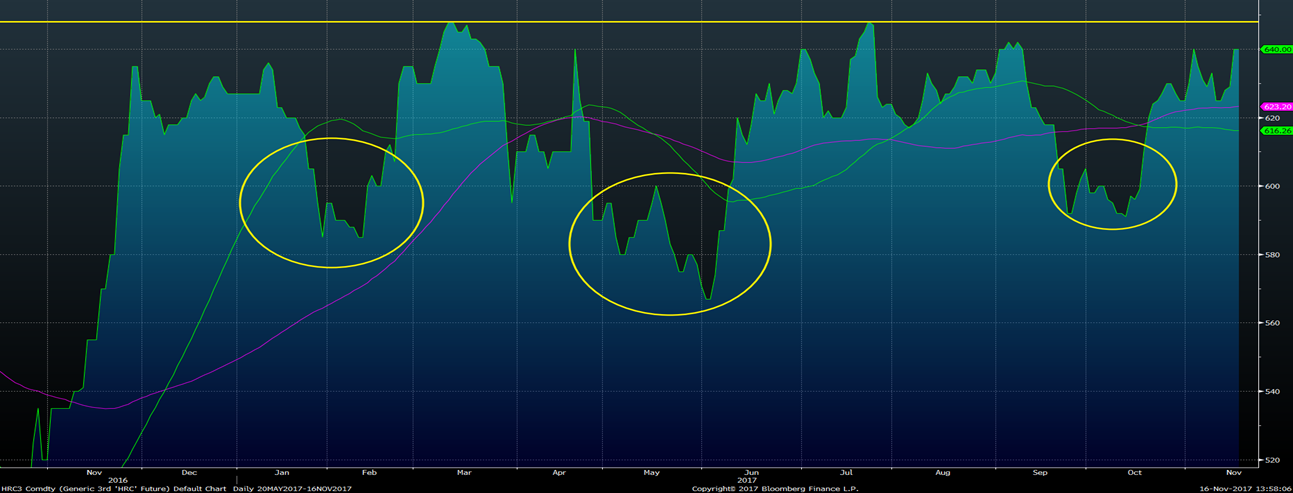
Task: Click the magenta 623.20 moving average tag
Action: pyautogui.click(x=1277, y=107)
